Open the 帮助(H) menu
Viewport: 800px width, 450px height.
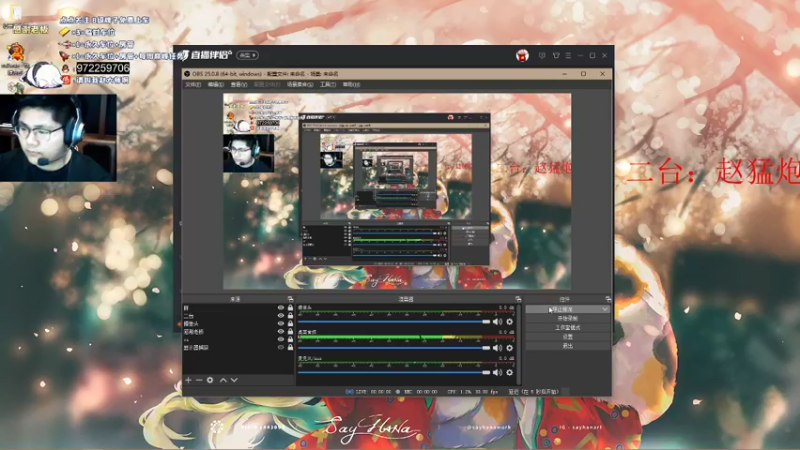pyautogui.click(x=351, y=85)
